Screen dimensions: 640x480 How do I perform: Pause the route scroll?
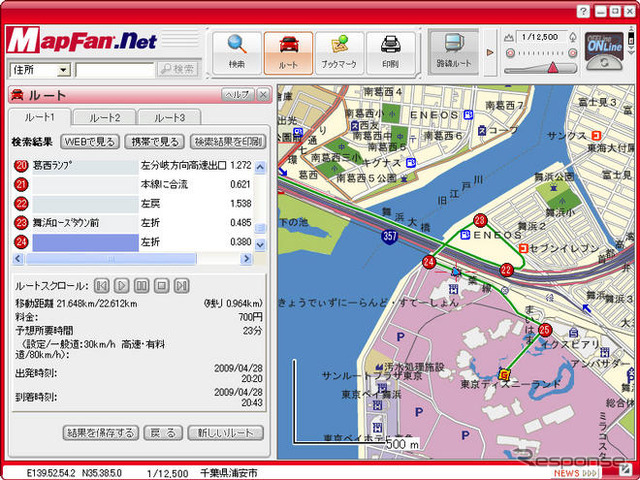coord(142,286)
